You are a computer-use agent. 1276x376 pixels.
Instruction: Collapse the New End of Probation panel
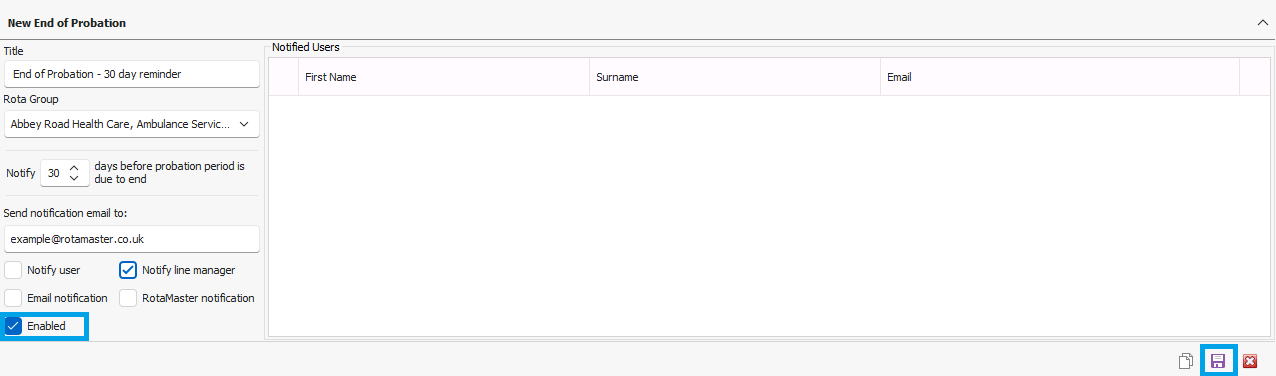click(1262, 22)
